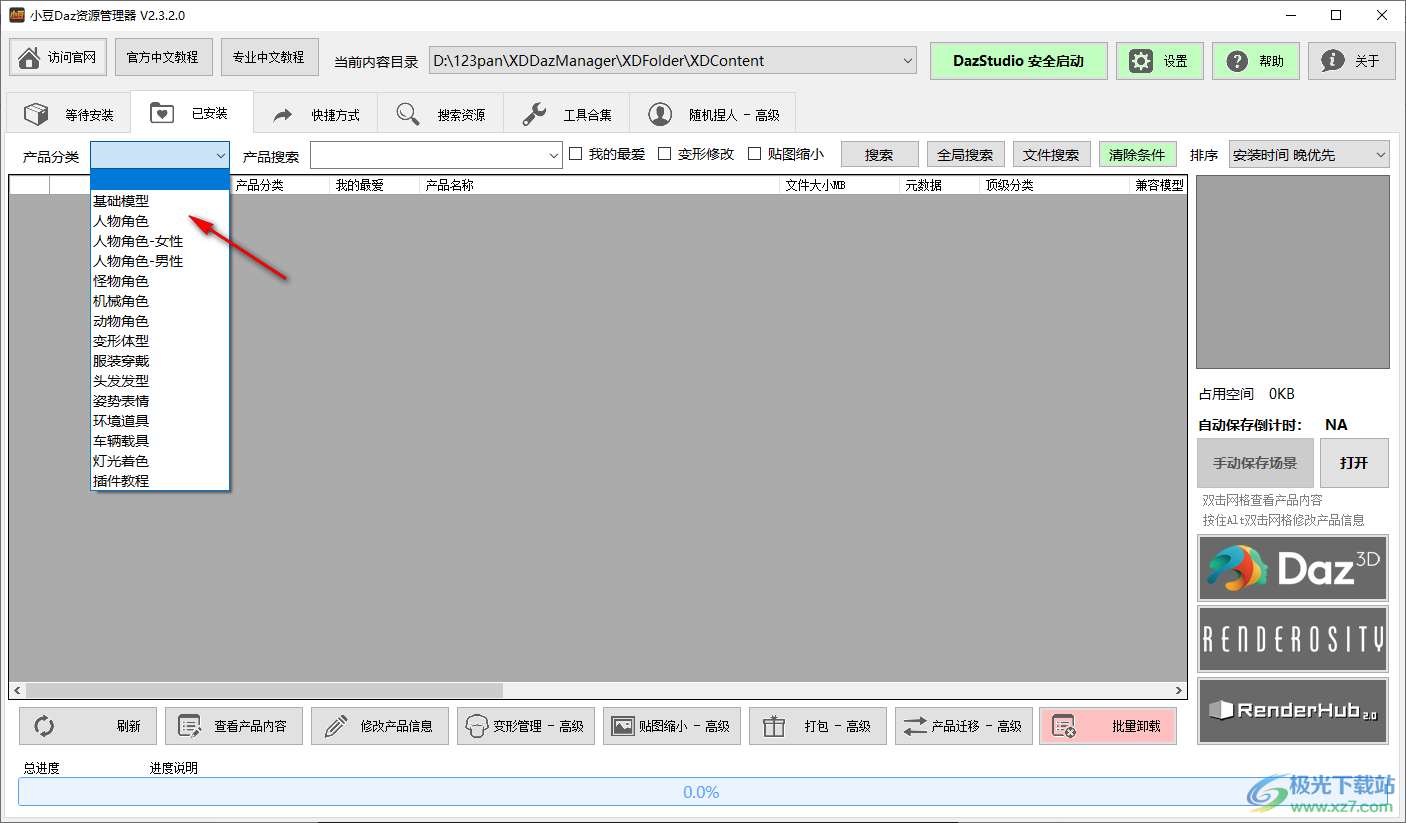Click the question mark 帮助 icon
Viewport: 1406px width, 823px height.
[1237, 61]
